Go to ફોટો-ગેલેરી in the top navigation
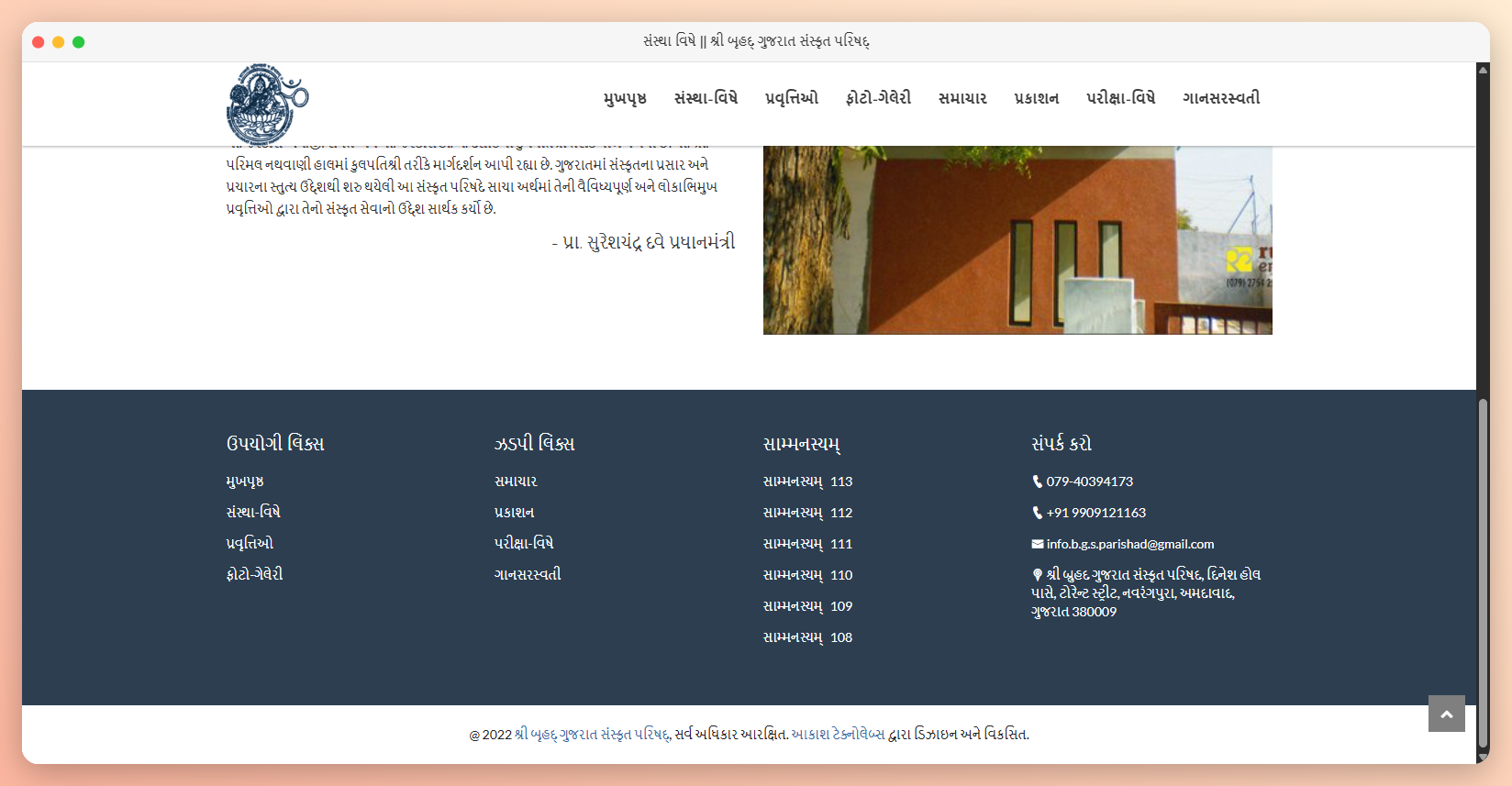This screenshot has width=1512, height=786. point(878,98)
